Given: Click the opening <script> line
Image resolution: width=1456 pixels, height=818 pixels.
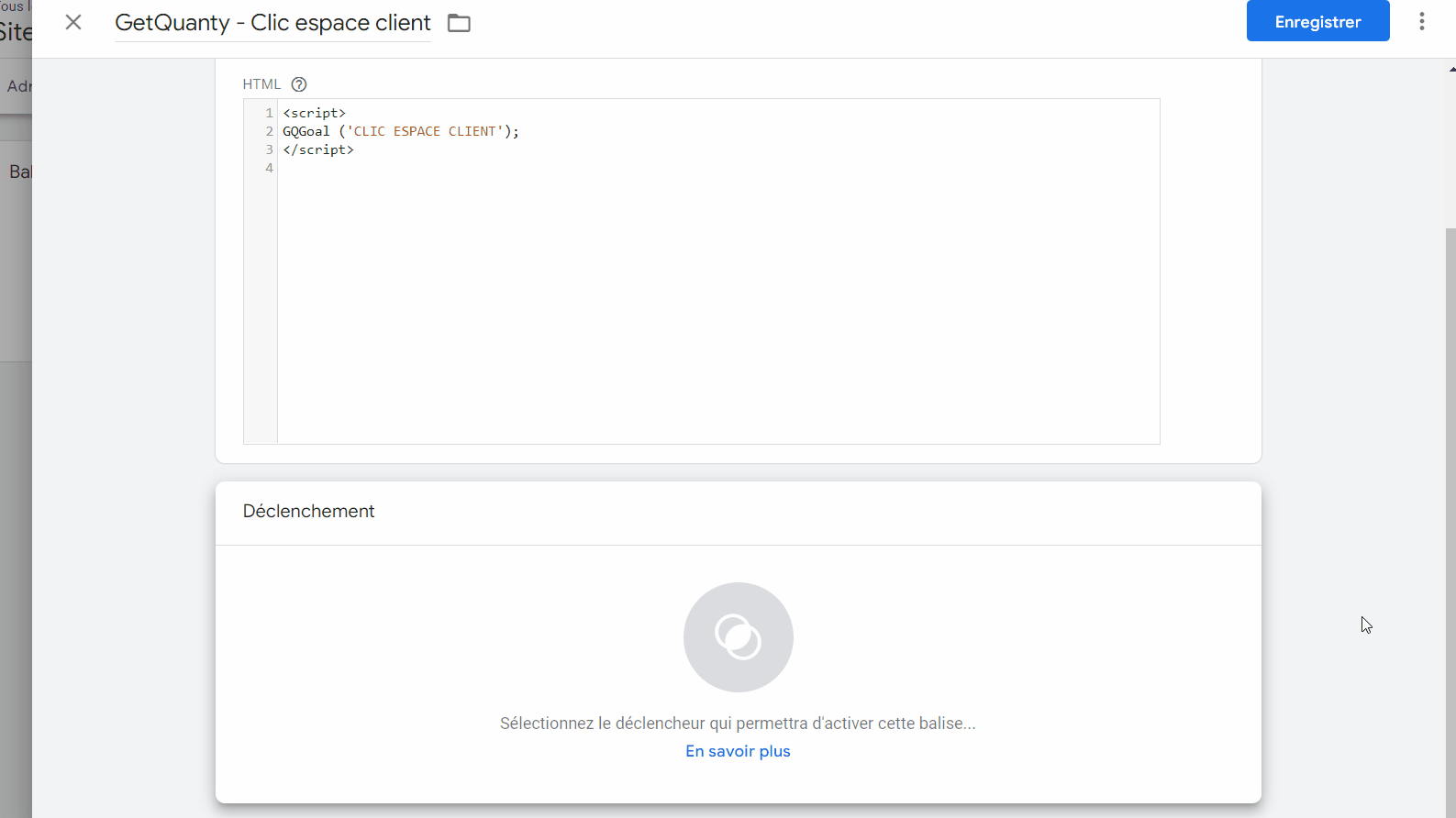Looking at the screenshot, I should click(314, 113).
